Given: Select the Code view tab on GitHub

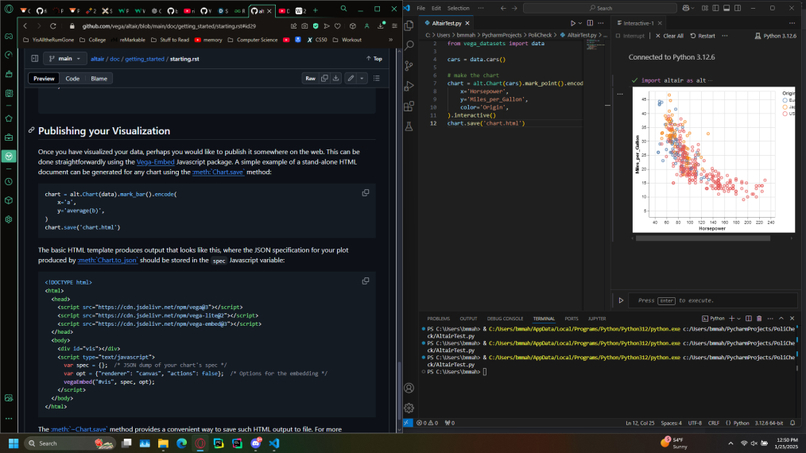Looking at the screenshot, I should click(72, 79).
